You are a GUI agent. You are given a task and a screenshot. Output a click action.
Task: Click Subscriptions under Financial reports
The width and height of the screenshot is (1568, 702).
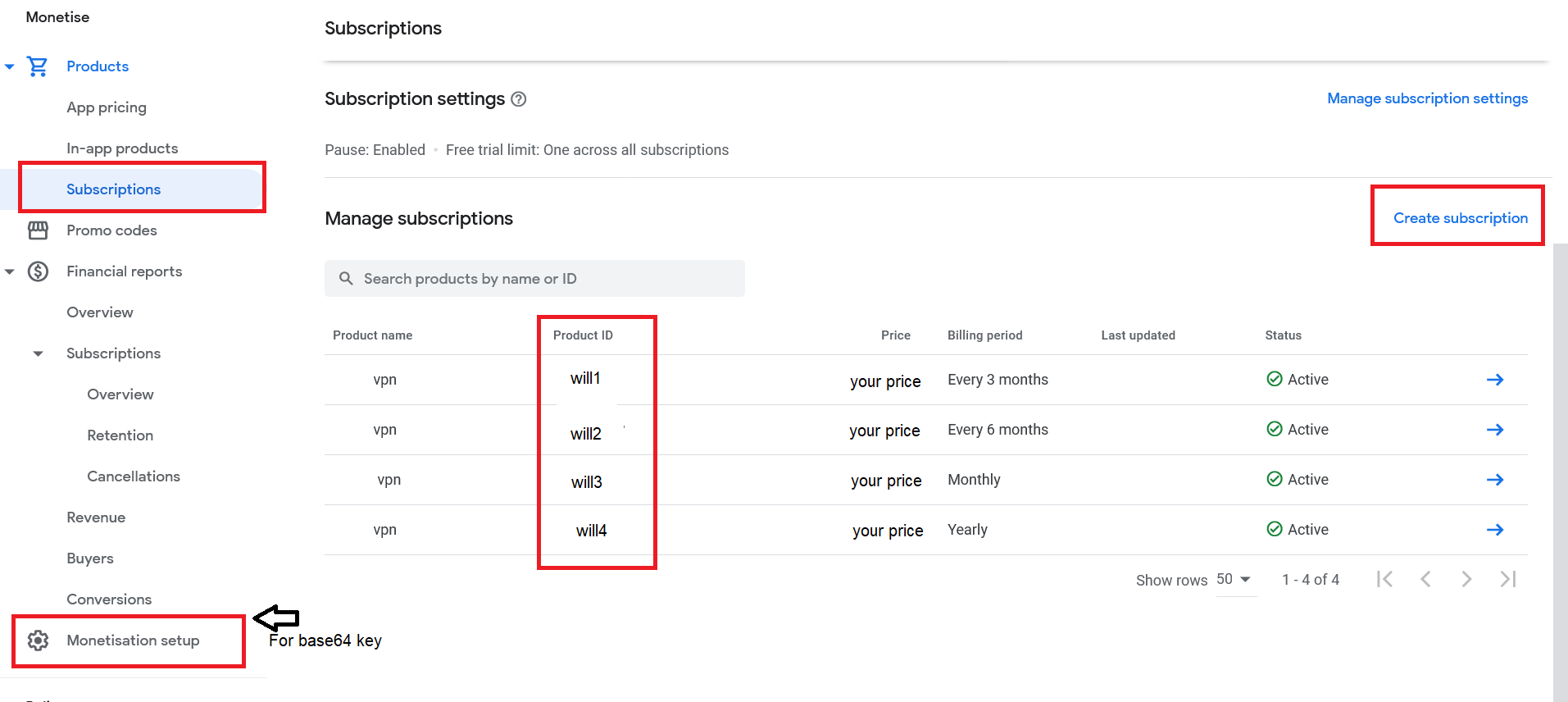pyautogui.click(x=113, y=353)
